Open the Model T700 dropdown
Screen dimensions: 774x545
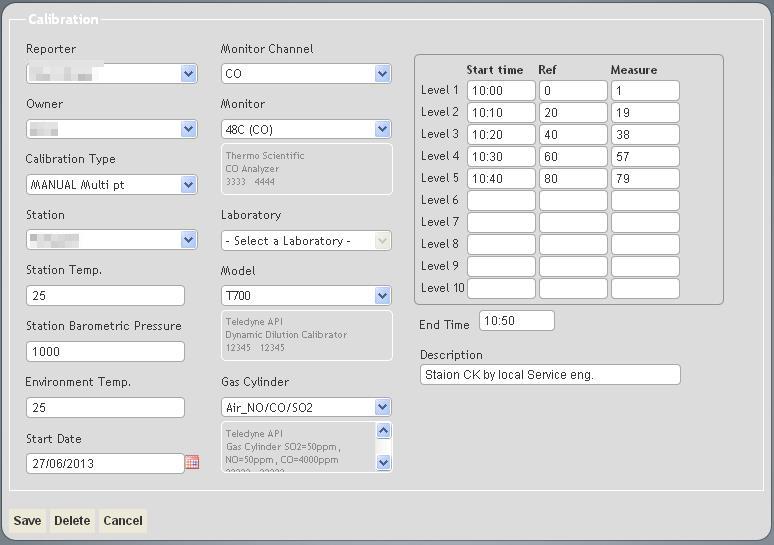(x=382, y=296)
